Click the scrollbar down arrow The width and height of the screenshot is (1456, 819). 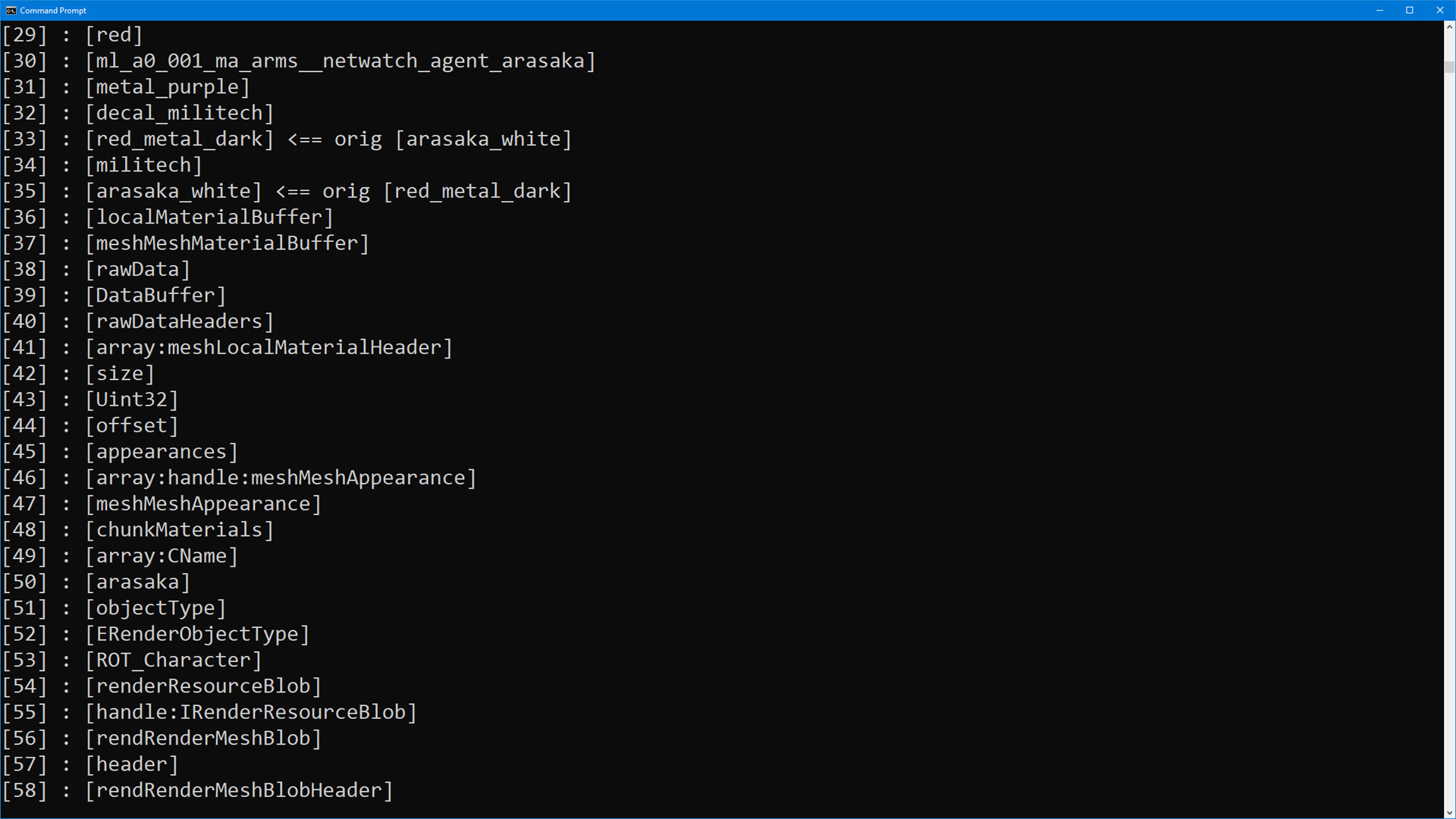point(1449,813)
